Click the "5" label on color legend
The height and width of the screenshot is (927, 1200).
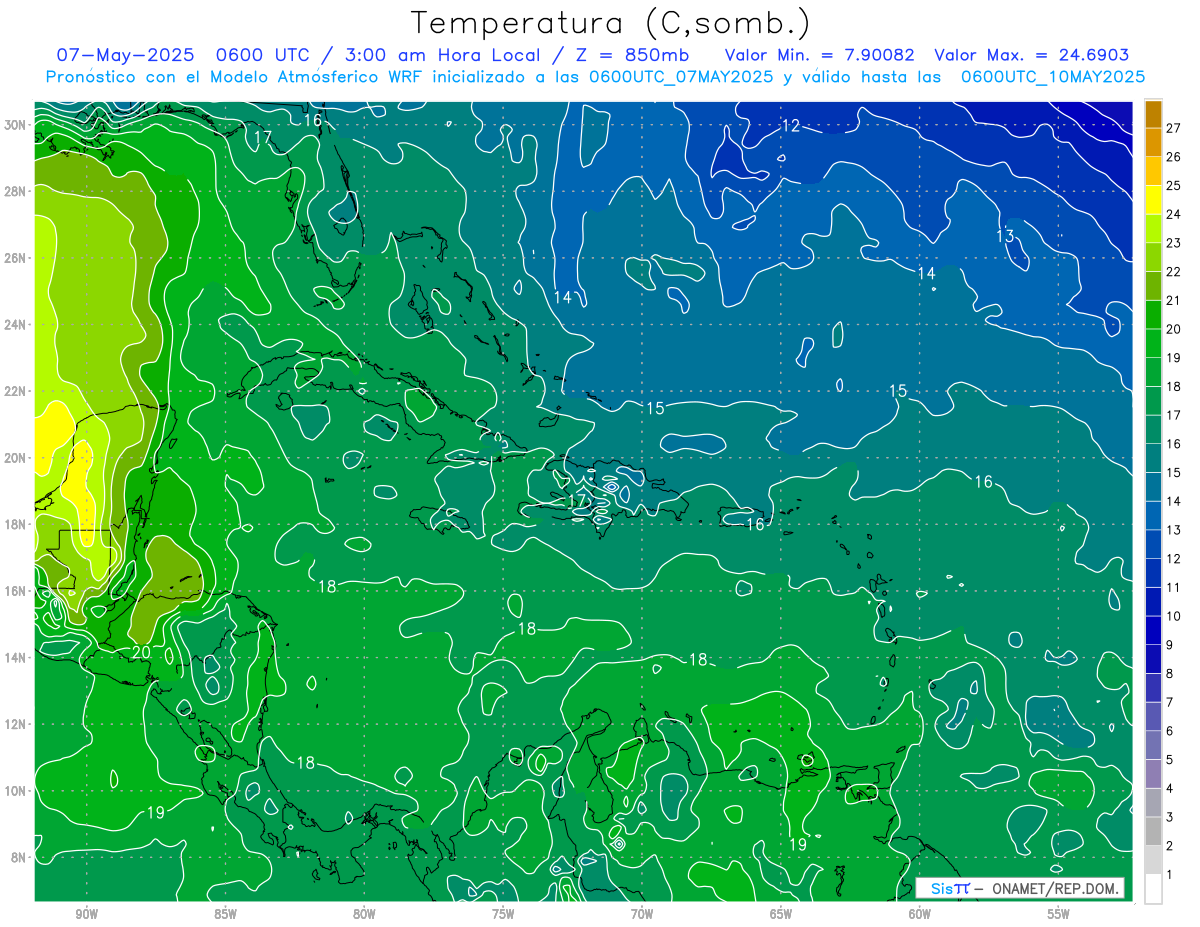1170,760
